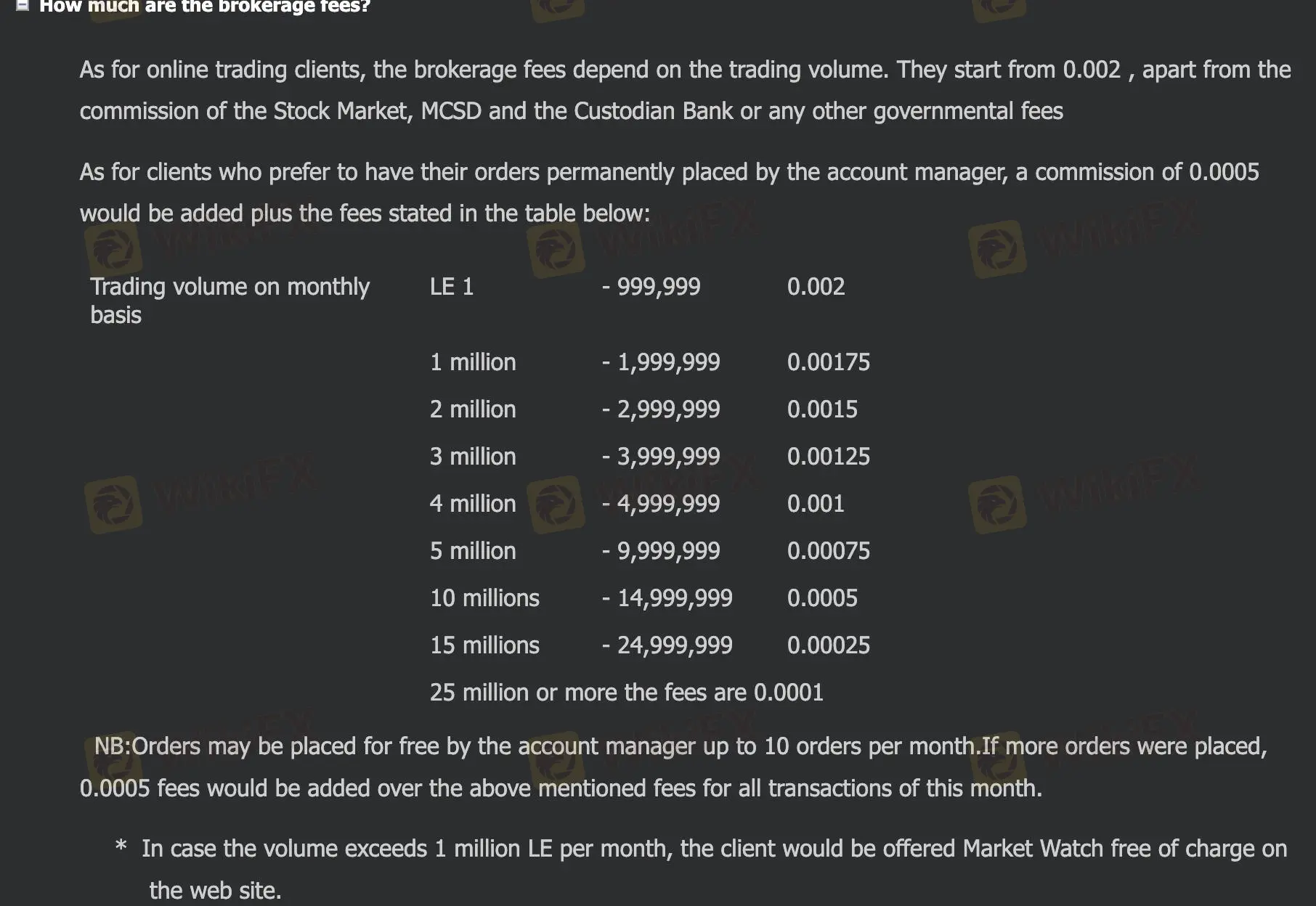Click the "How much are the brokerage fees?" heading

click(x=204, y=7)
